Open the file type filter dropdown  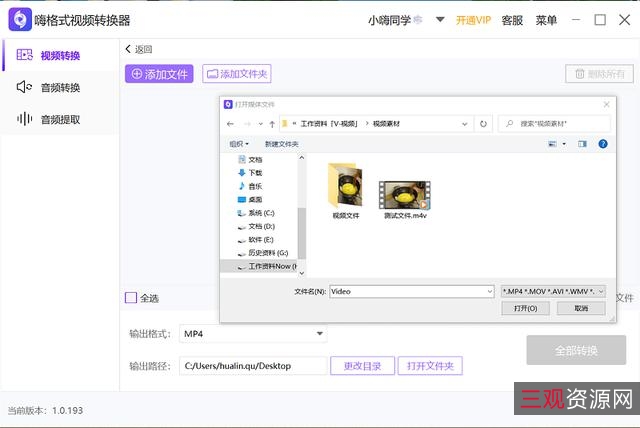point(553,291)
